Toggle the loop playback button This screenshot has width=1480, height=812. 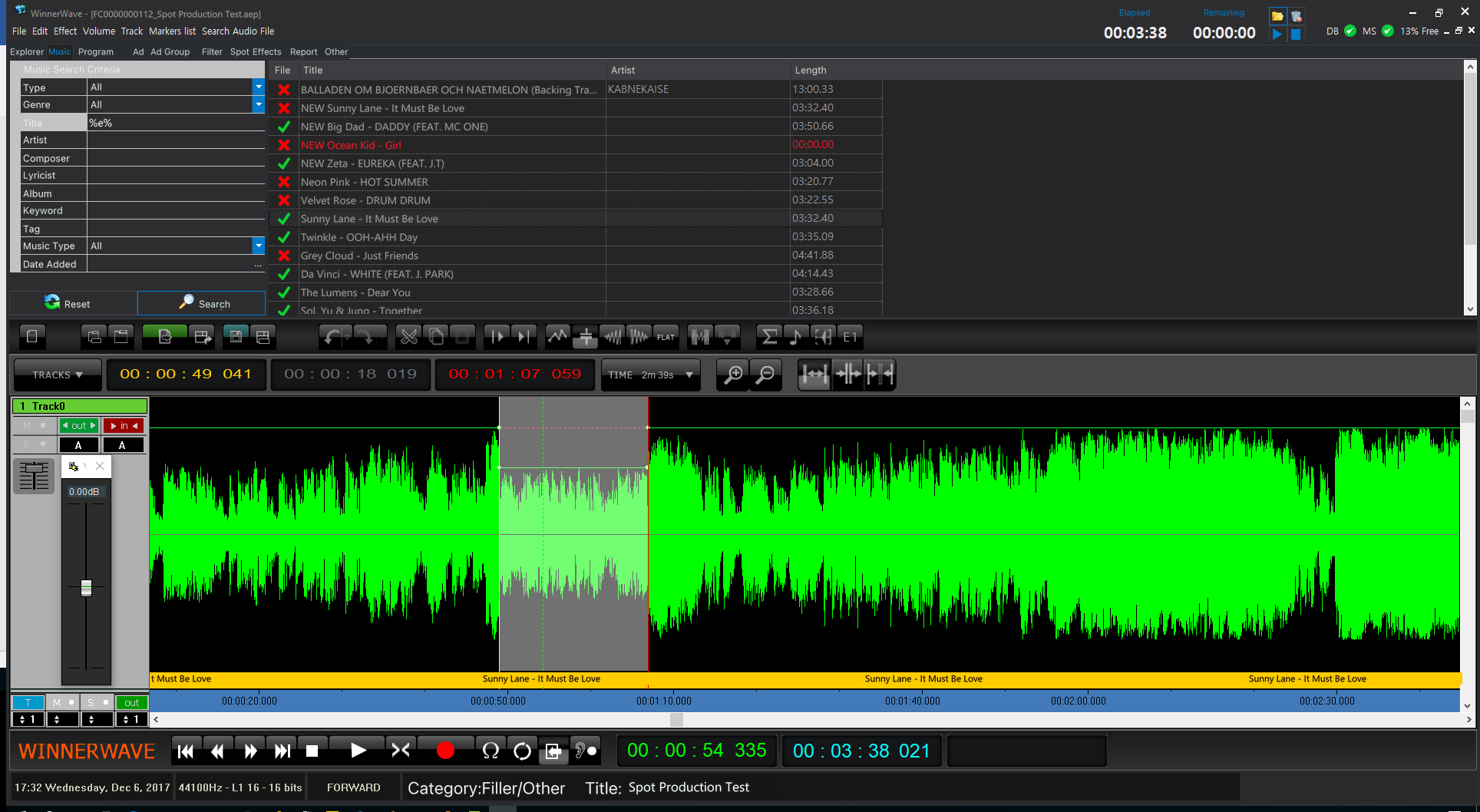(522, 751)
